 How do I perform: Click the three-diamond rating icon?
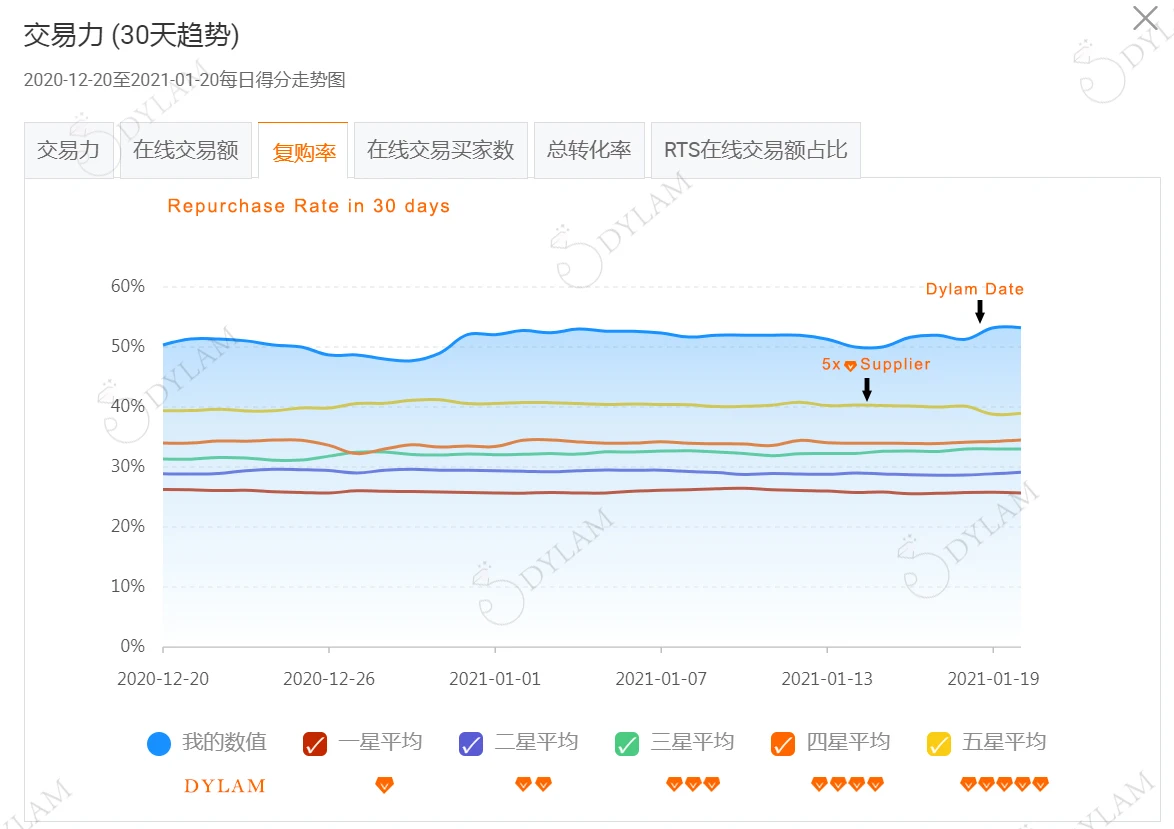tap(693, 784)
